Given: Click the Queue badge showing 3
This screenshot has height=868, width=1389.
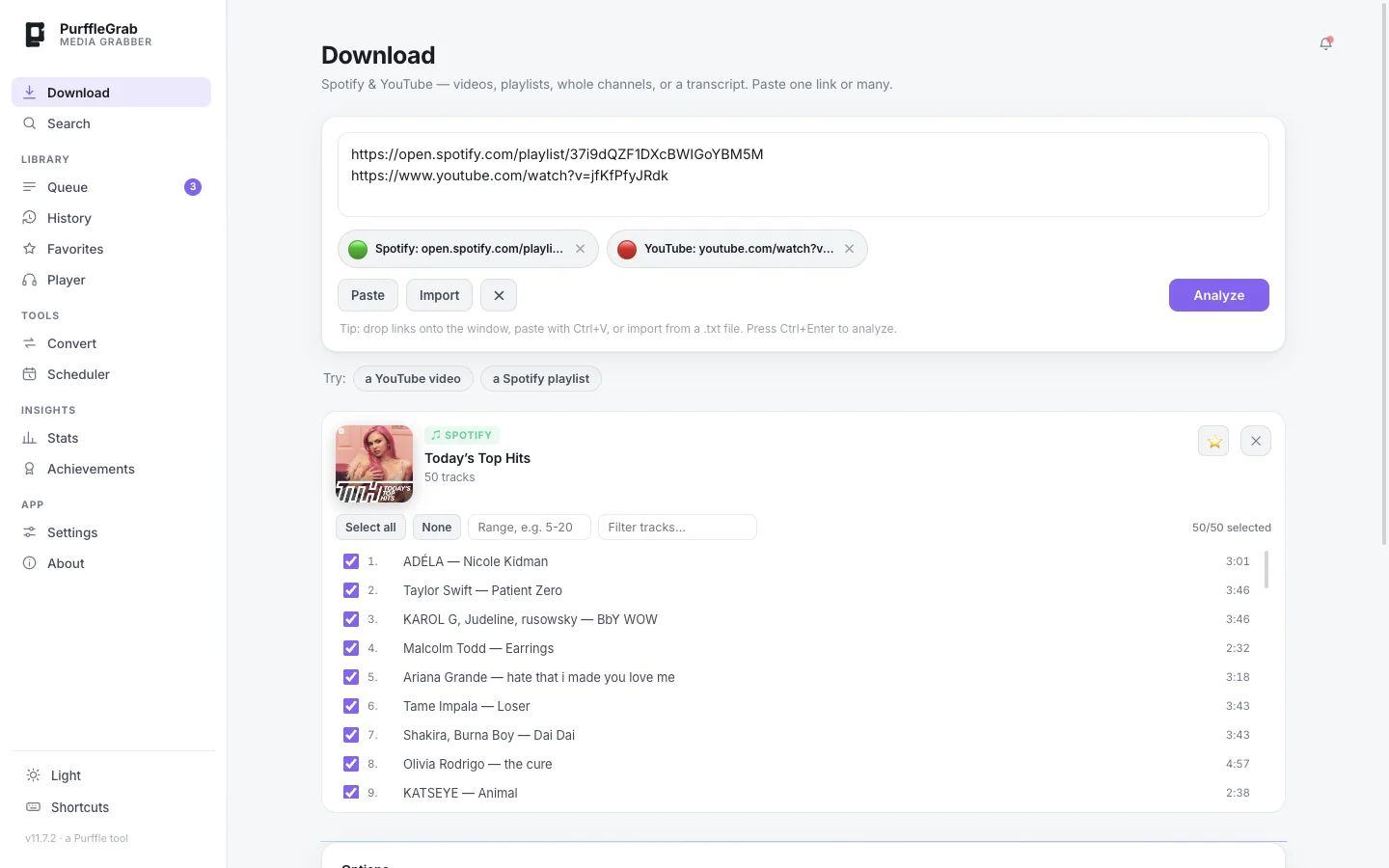Looking at the screenshot, I should coord(193,187).
